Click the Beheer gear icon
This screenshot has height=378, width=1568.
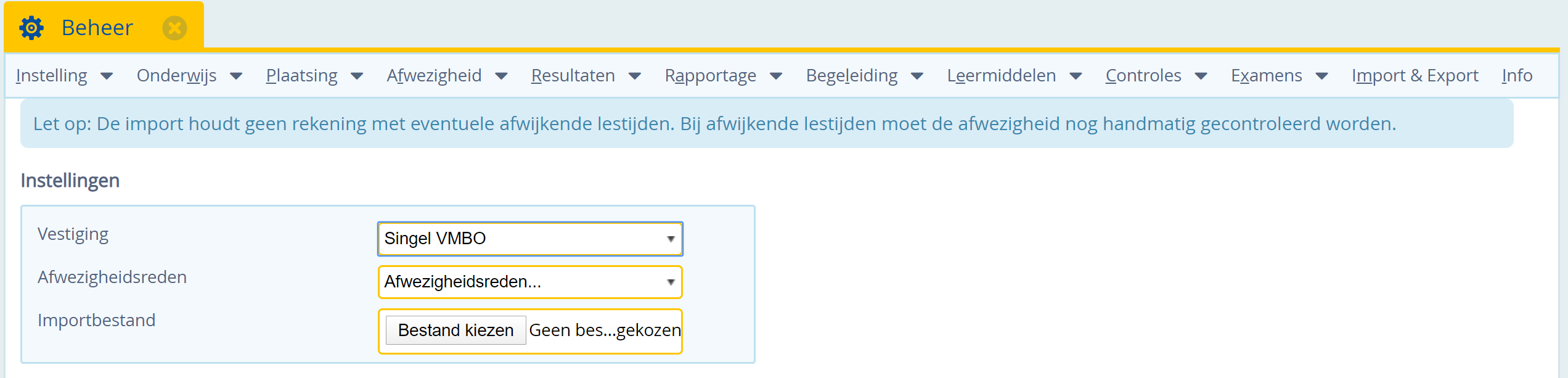pos(31,28)
